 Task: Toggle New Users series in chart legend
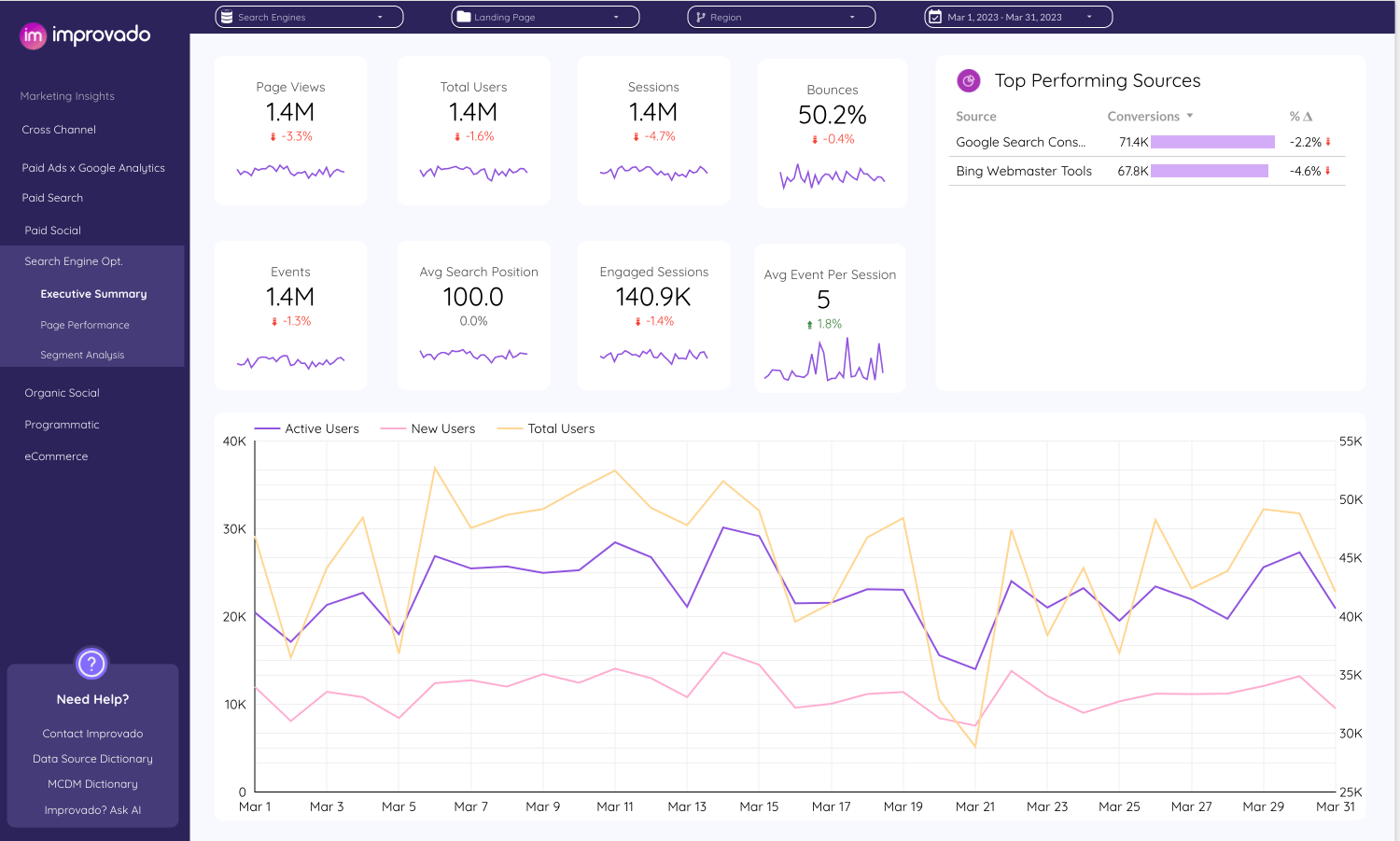(x=428, y=428)
